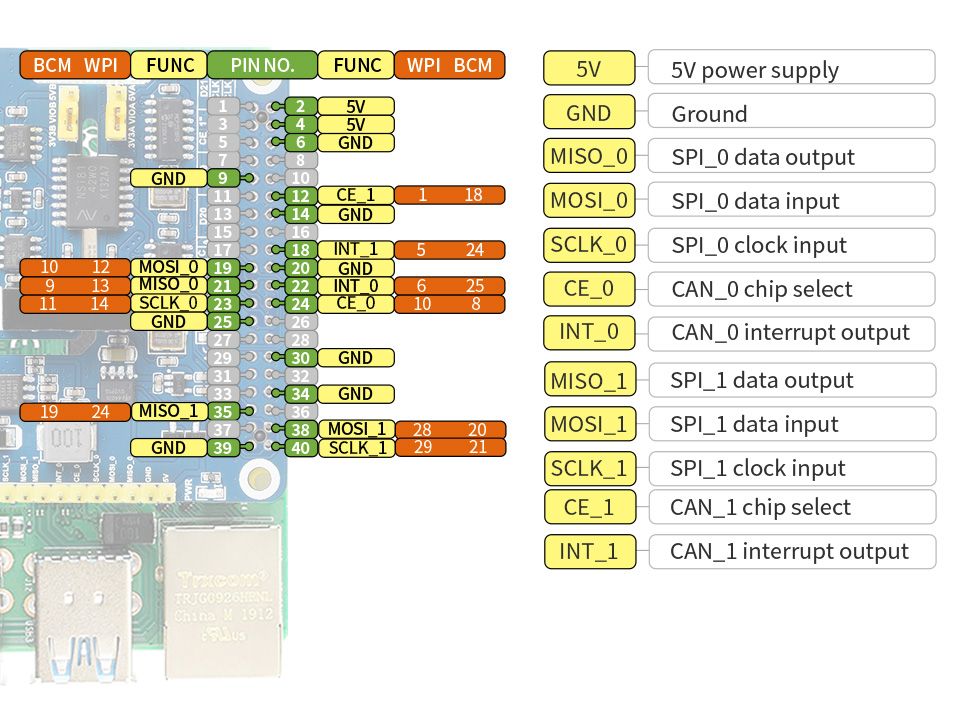
Task: Click the green pin 2 badge
Action: point(300,107)
